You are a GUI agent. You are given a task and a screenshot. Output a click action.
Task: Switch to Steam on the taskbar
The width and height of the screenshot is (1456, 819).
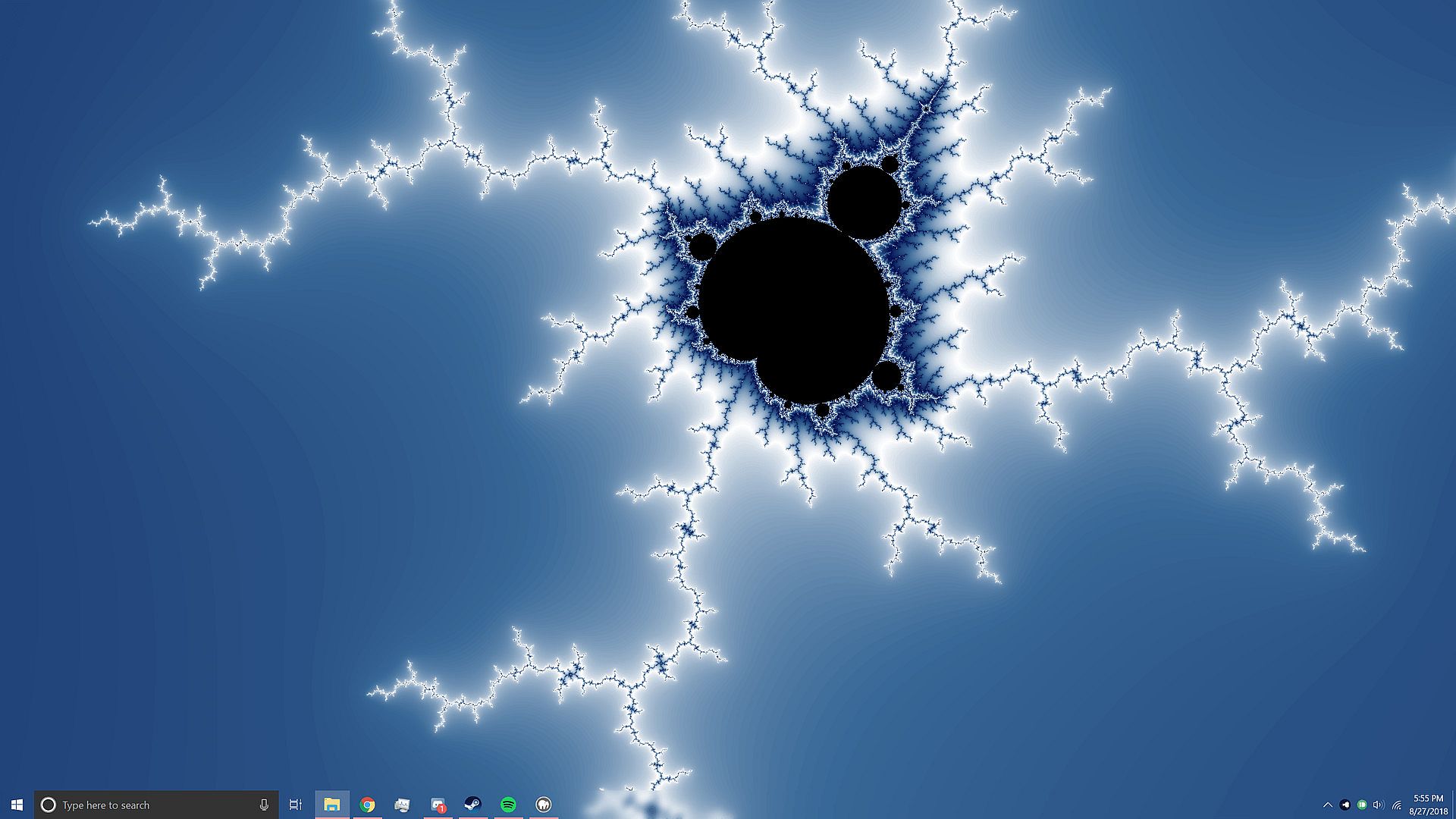click(x=472, y=805)
